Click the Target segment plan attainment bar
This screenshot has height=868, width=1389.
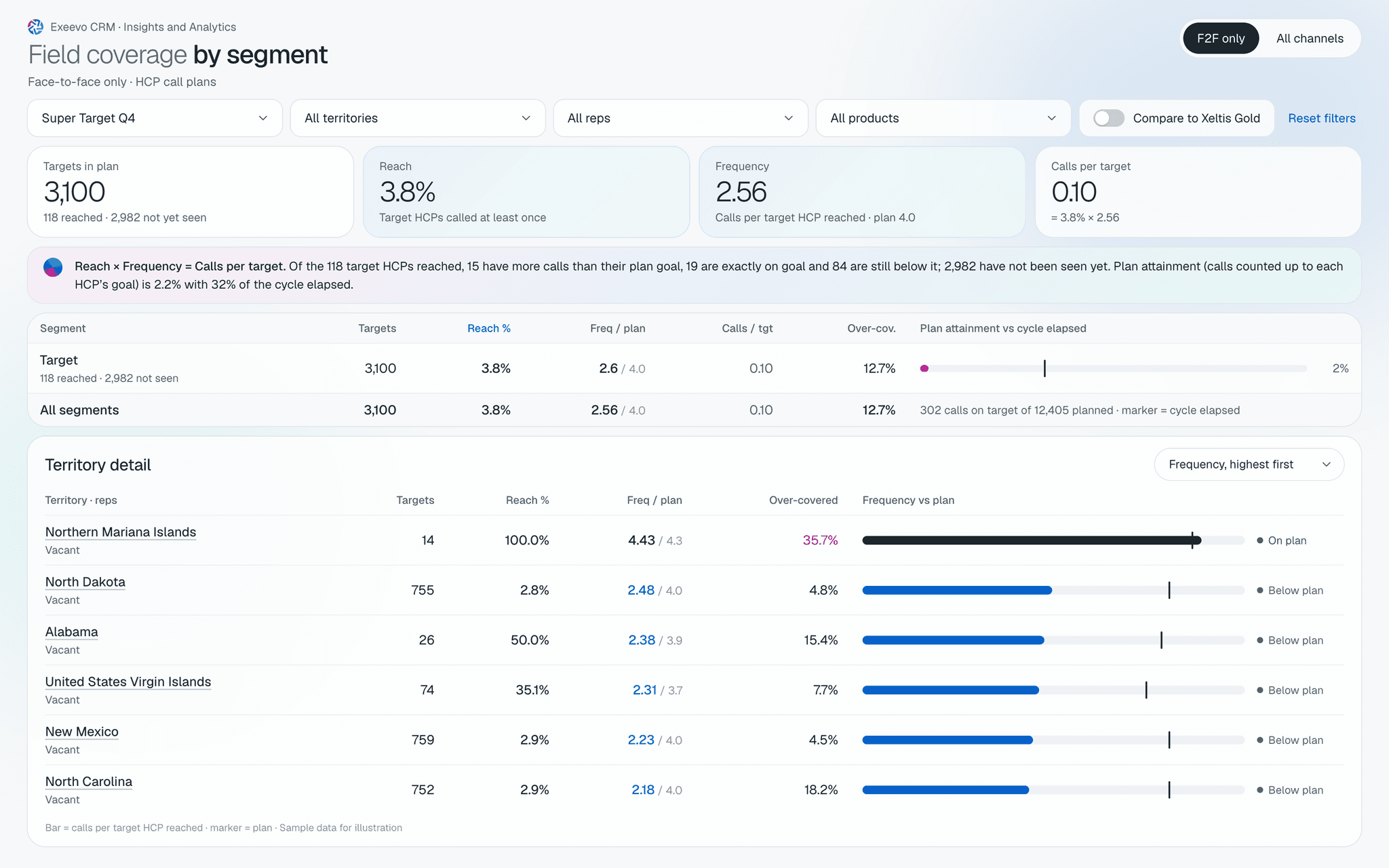coord(1113,368)
